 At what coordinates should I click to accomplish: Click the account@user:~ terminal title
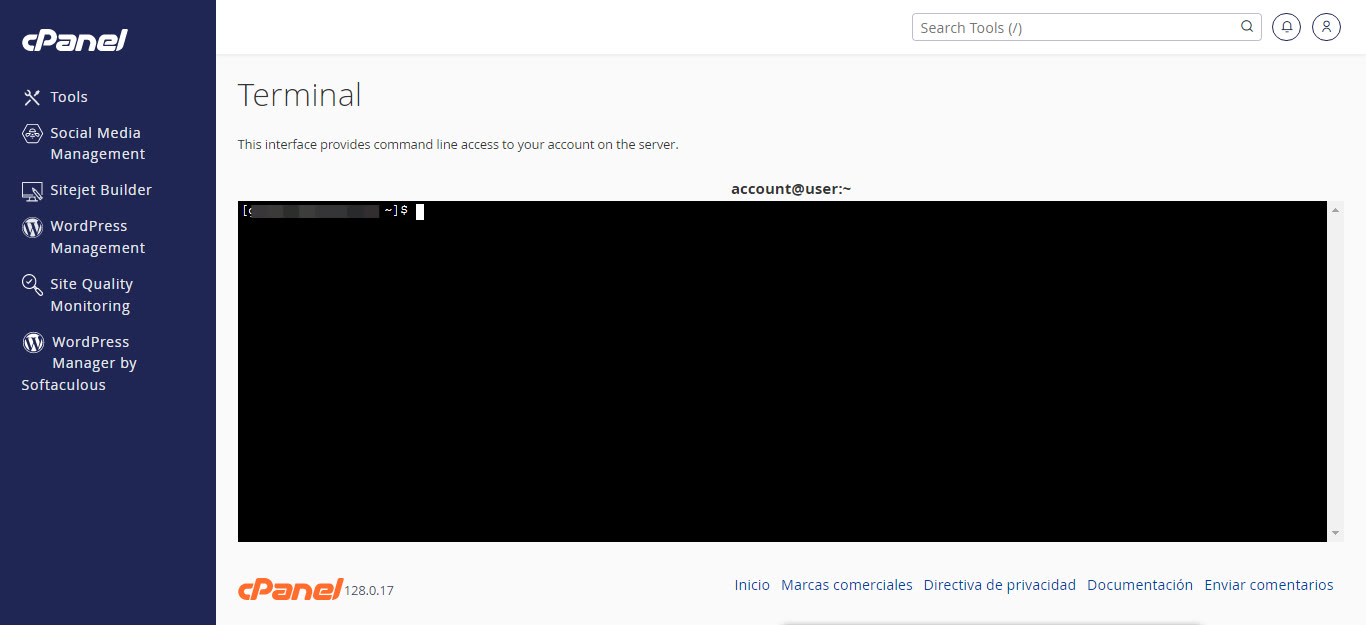(791, 188)
